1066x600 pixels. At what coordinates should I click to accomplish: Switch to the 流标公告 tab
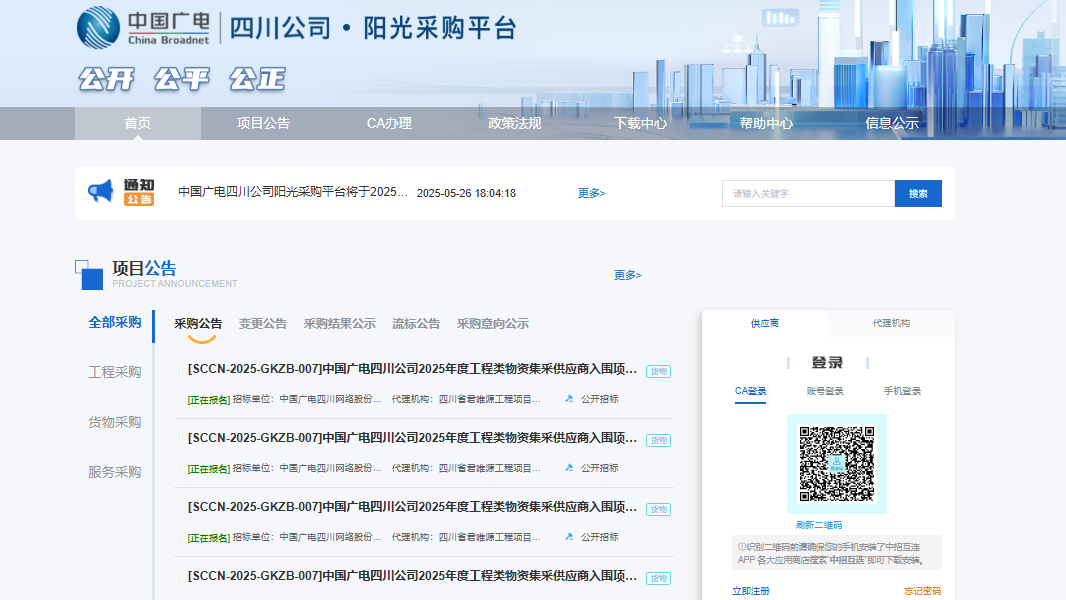pyautogui.click(x=416, y=324)
